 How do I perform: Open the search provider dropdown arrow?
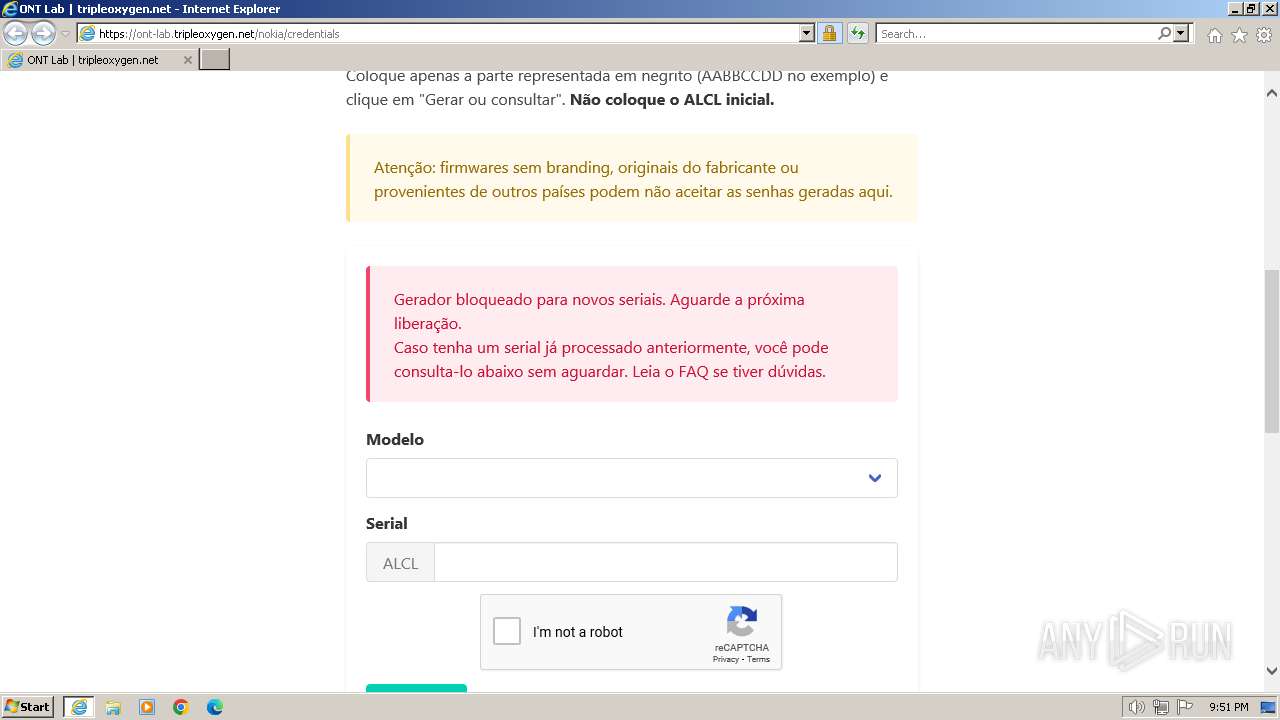tap(1181, 33)
